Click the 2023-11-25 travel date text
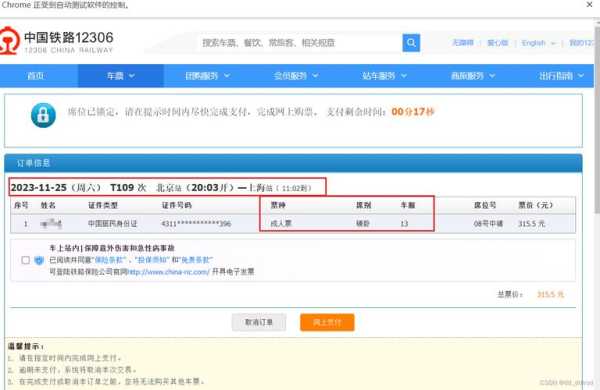Screen dimensions: 600x390 (39, 188)
